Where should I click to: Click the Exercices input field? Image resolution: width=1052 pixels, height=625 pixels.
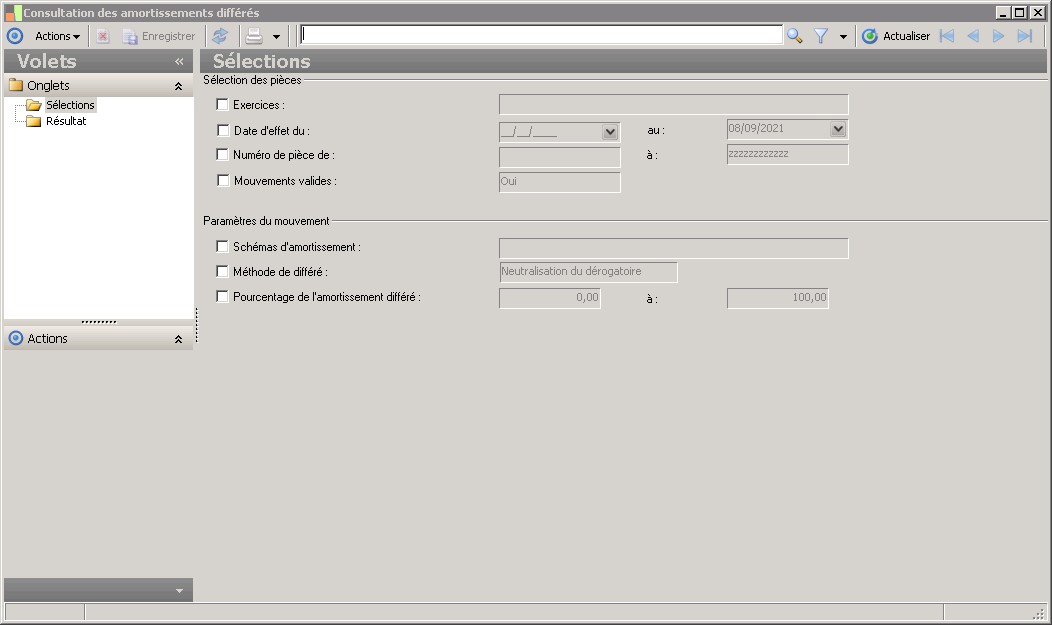[x=674, y=105]
